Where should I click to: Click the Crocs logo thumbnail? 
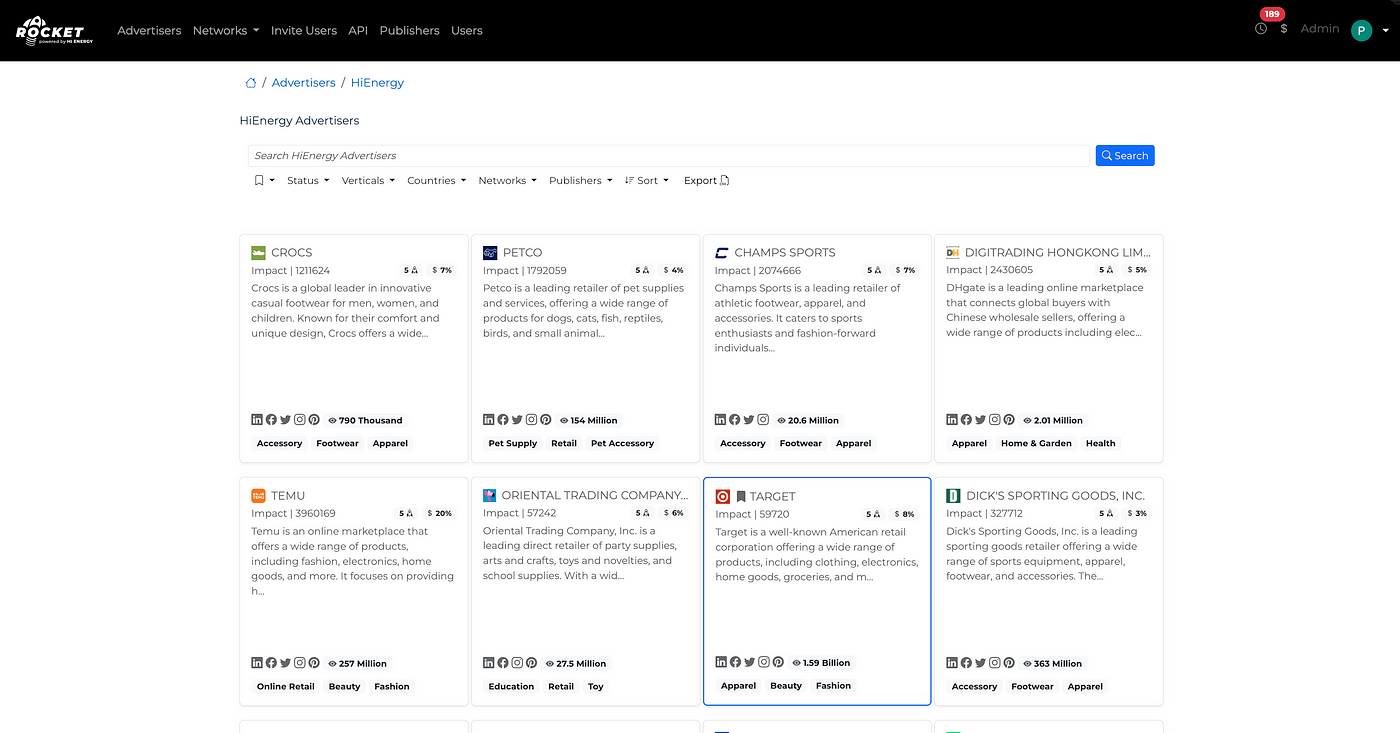coord(258,253)
